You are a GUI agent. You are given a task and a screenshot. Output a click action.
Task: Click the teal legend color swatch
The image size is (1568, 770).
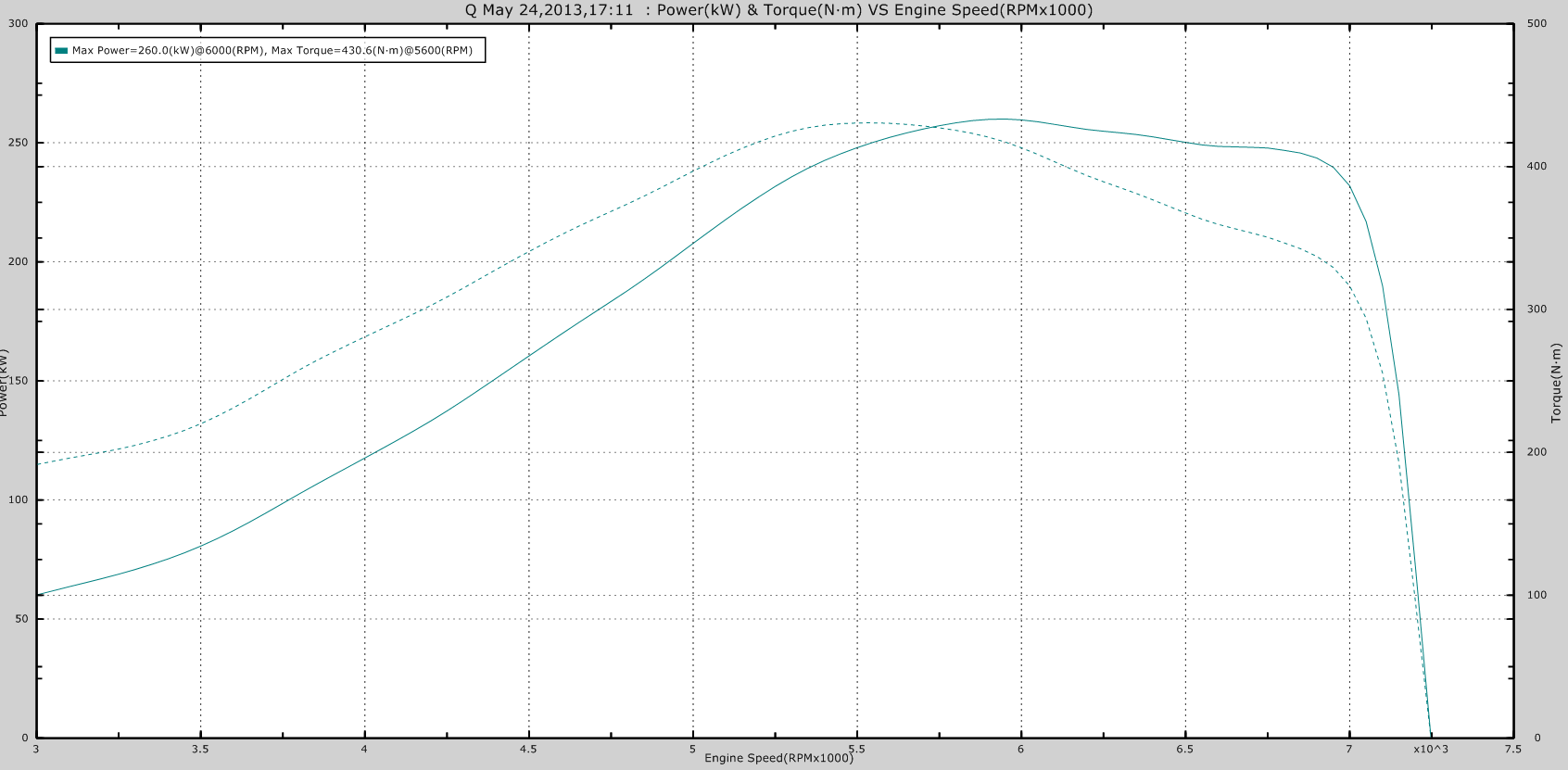[x=61, y=51]
